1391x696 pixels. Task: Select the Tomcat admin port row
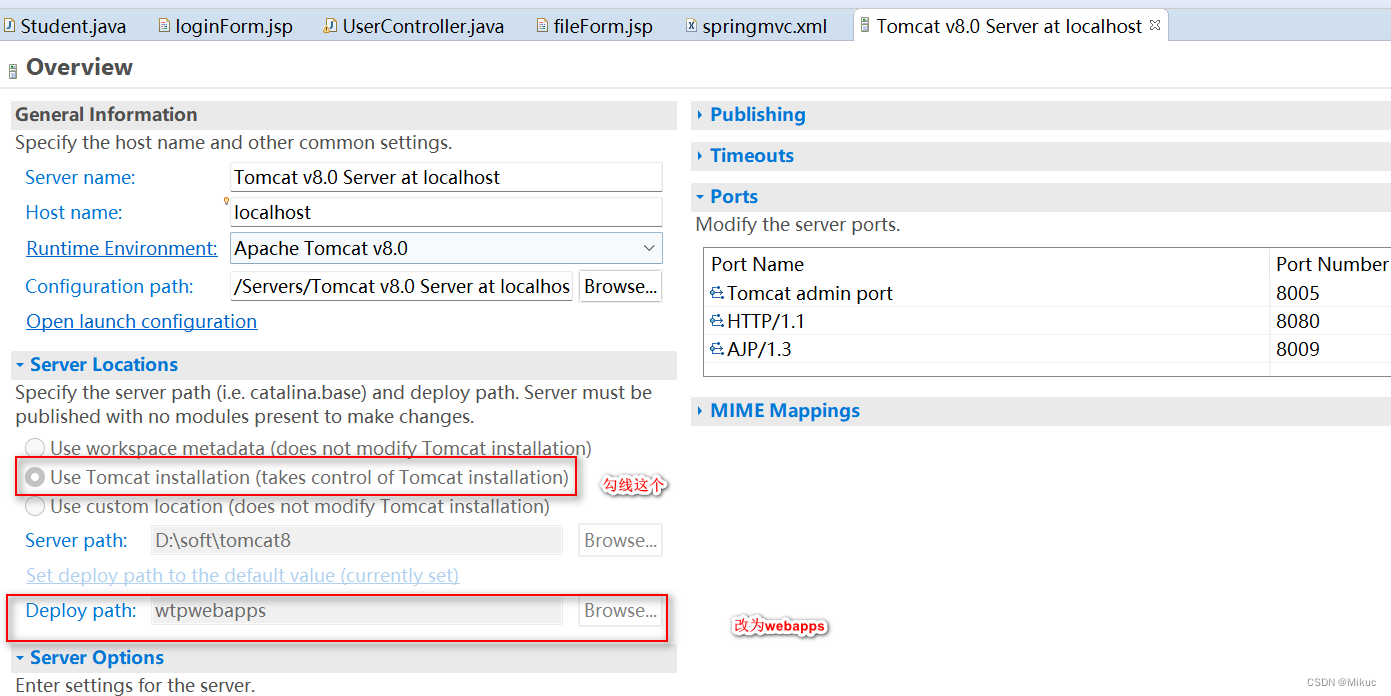pyautogui.click(x=1047, y=293)
